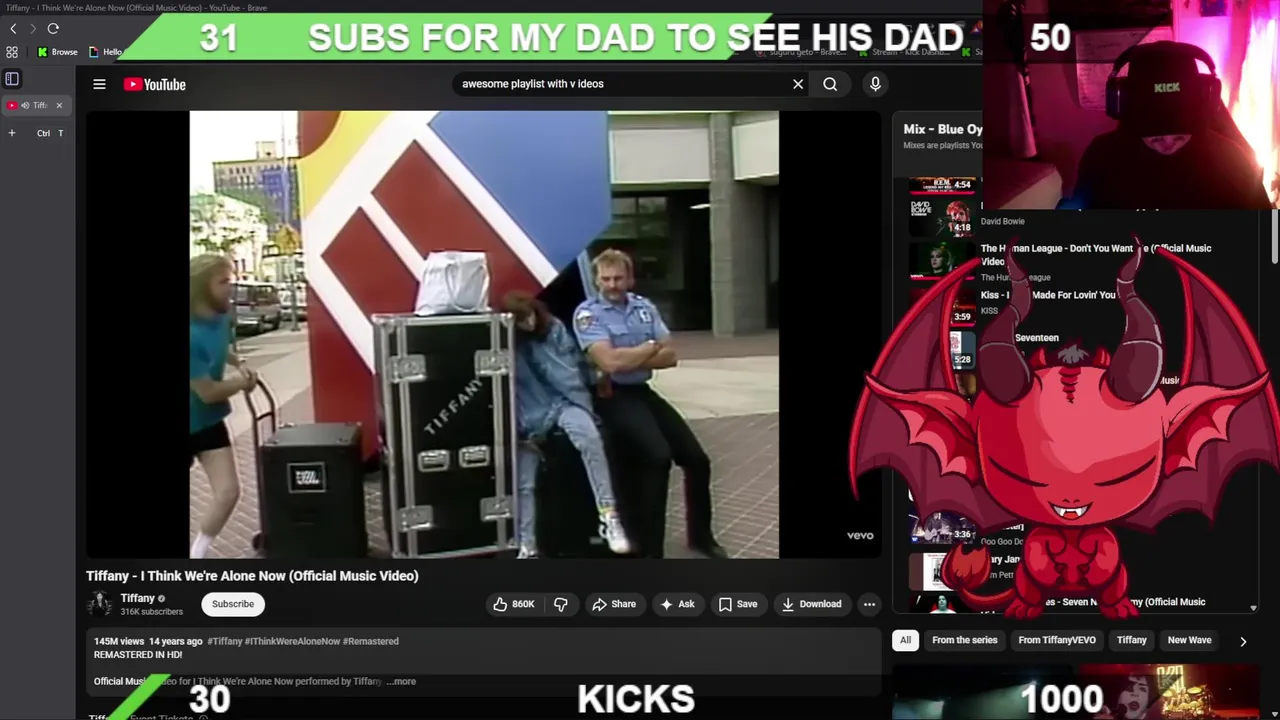This screenshot has height=720, width=1280.
Task: Open the Ask AI button
Action: 677,604
